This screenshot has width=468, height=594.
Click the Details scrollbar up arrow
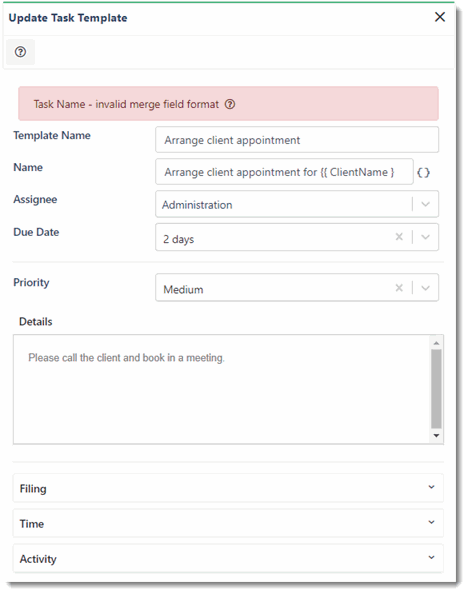coord(436,342)
